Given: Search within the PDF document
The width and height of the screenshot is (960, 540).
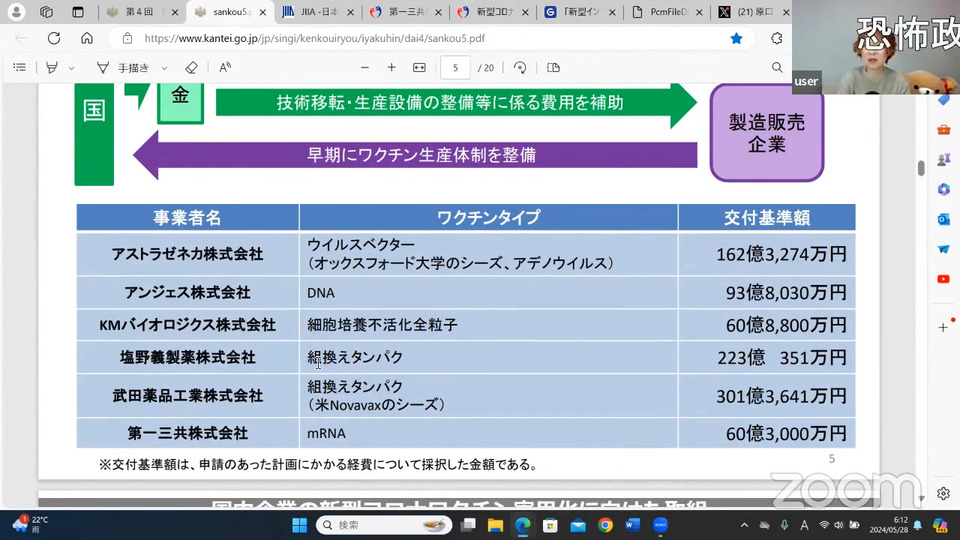Looking at the screenshot, I should (x=777, y=67).
